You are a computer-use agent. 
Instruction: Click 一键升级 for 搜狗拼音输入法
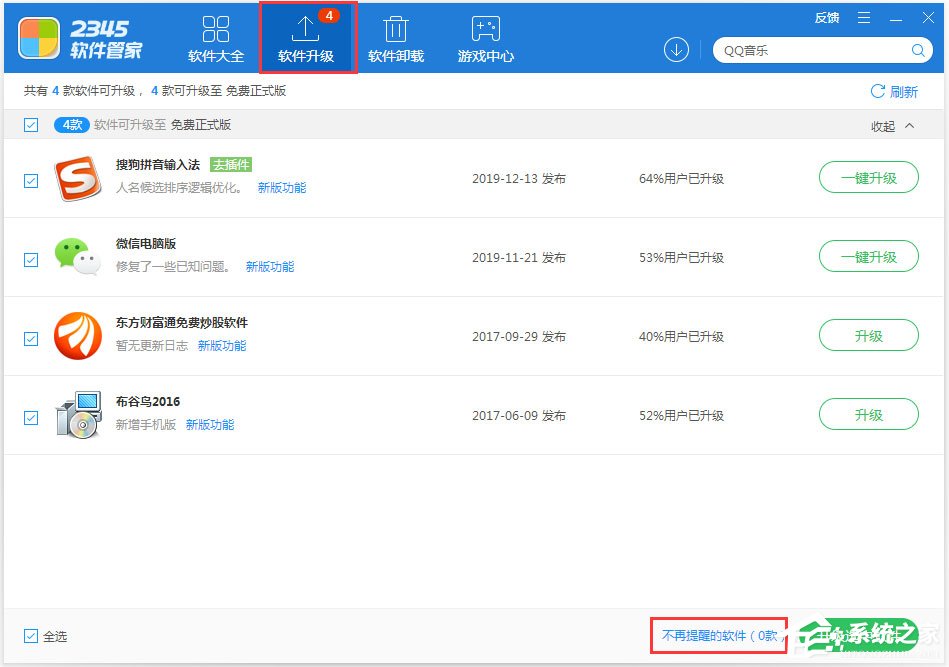click(x=868, y=177)
